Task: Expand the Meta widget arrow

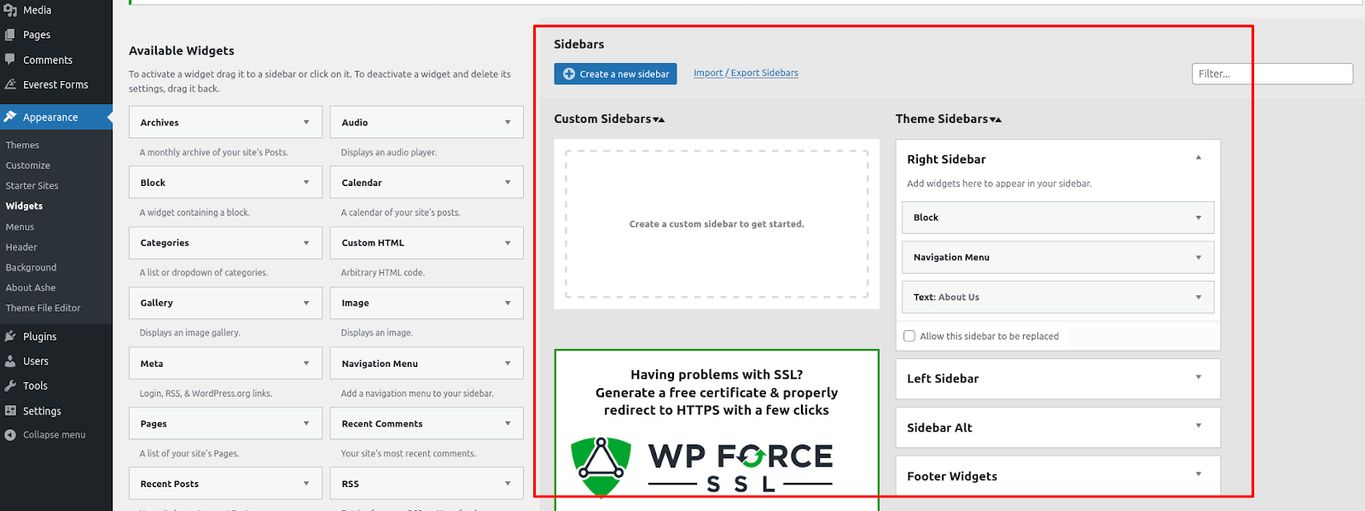Action: [306, 364]
